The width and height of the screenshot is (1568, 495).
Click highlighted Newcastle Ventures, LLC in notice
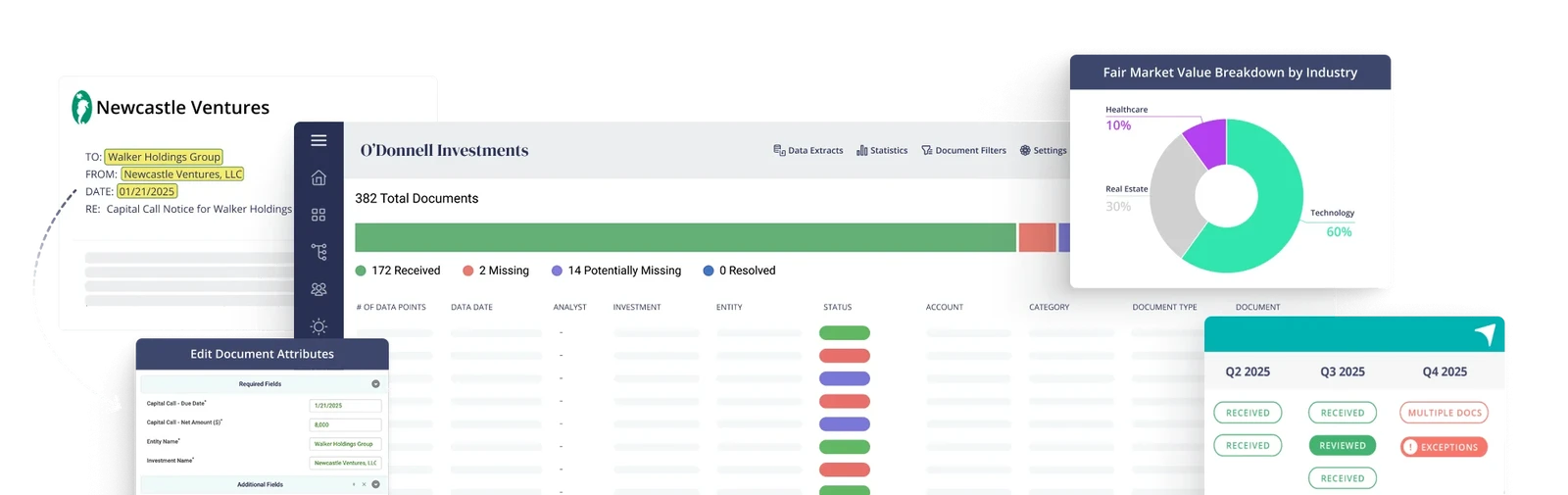pyautogui.click(x=182, y=174)
